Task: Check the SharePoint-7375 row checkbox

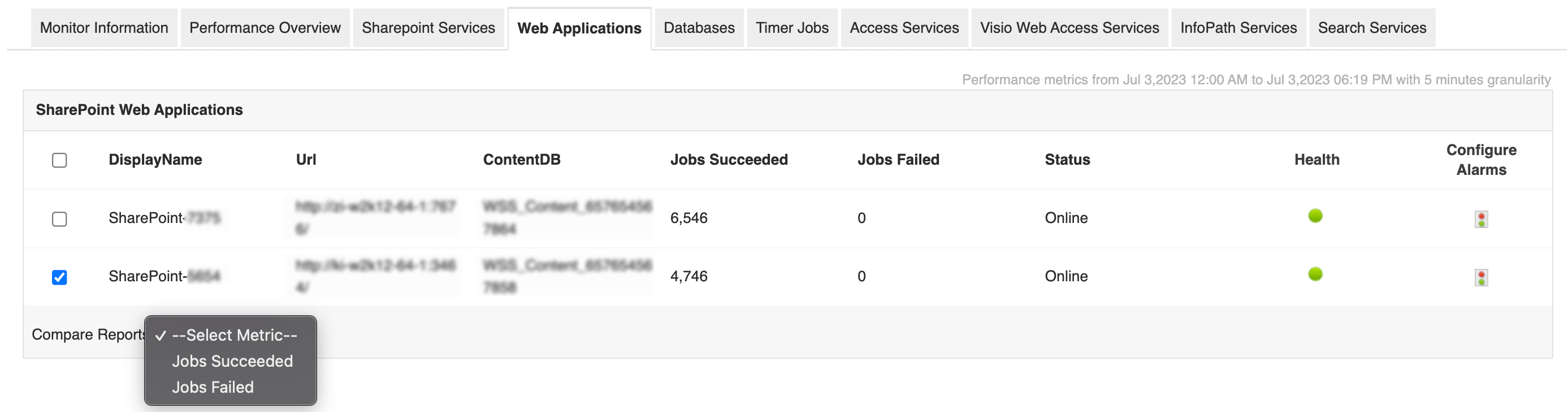Action: pyautogui.click(x=59, y=220)
